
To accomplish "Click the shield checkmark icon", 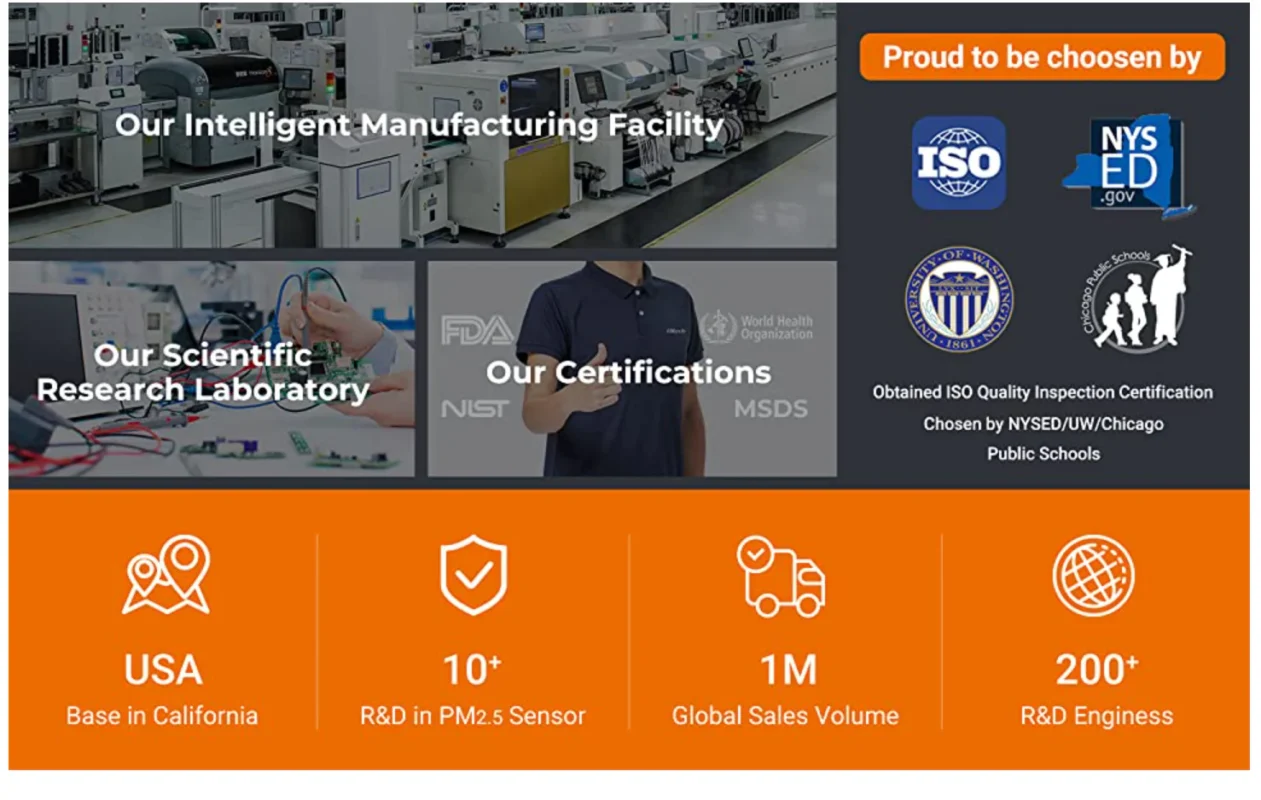I will pyautogui.click(x=473, y=575).
